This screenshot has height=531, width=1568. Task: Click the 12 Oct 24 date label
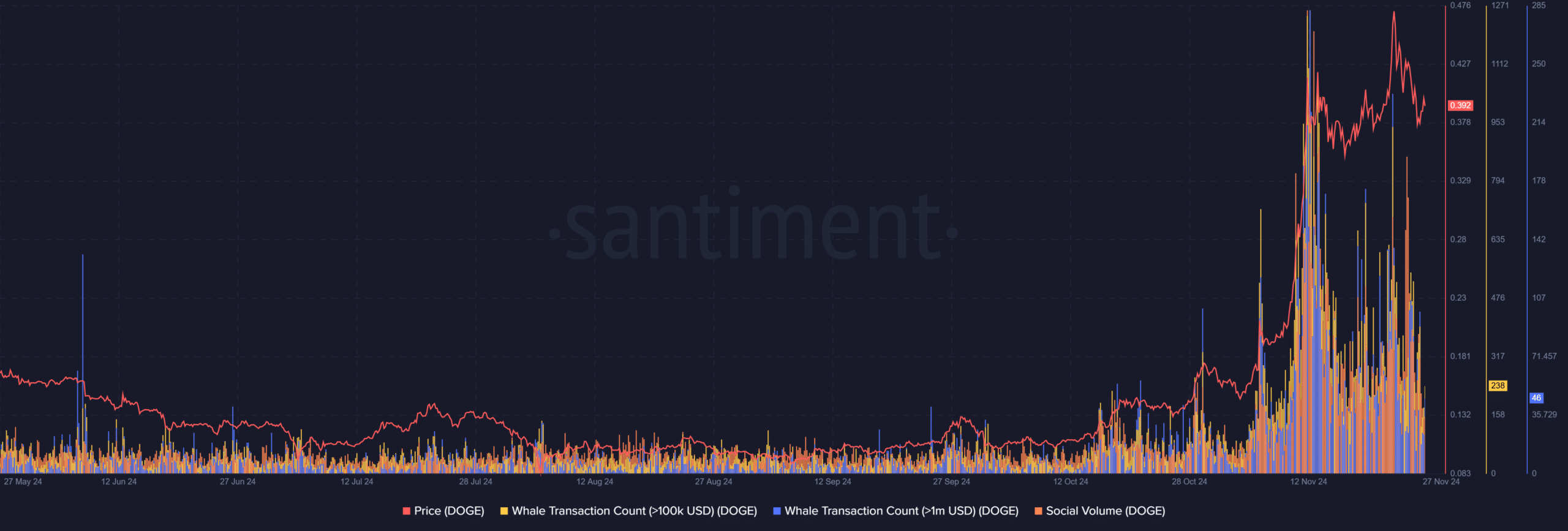[x=1070, y=481]
